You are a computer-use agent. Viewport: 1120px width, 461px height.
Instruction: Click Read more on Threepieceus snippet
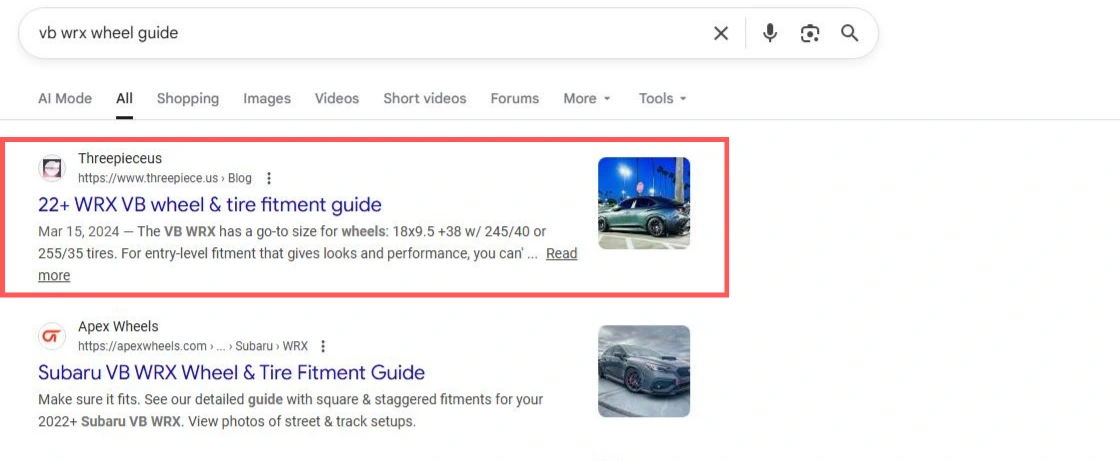[x=308, y=264]
